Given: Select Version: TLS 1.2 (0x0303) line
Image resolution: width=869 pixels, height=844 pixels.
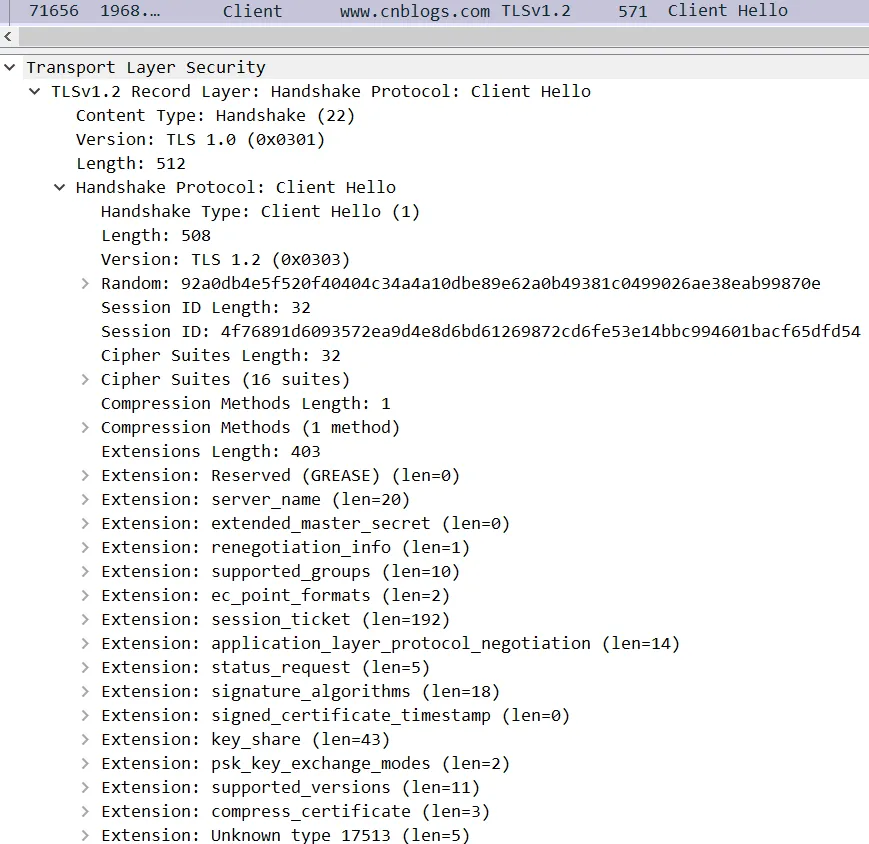Looking at the screenshot, I should click(x=225, y=260).
